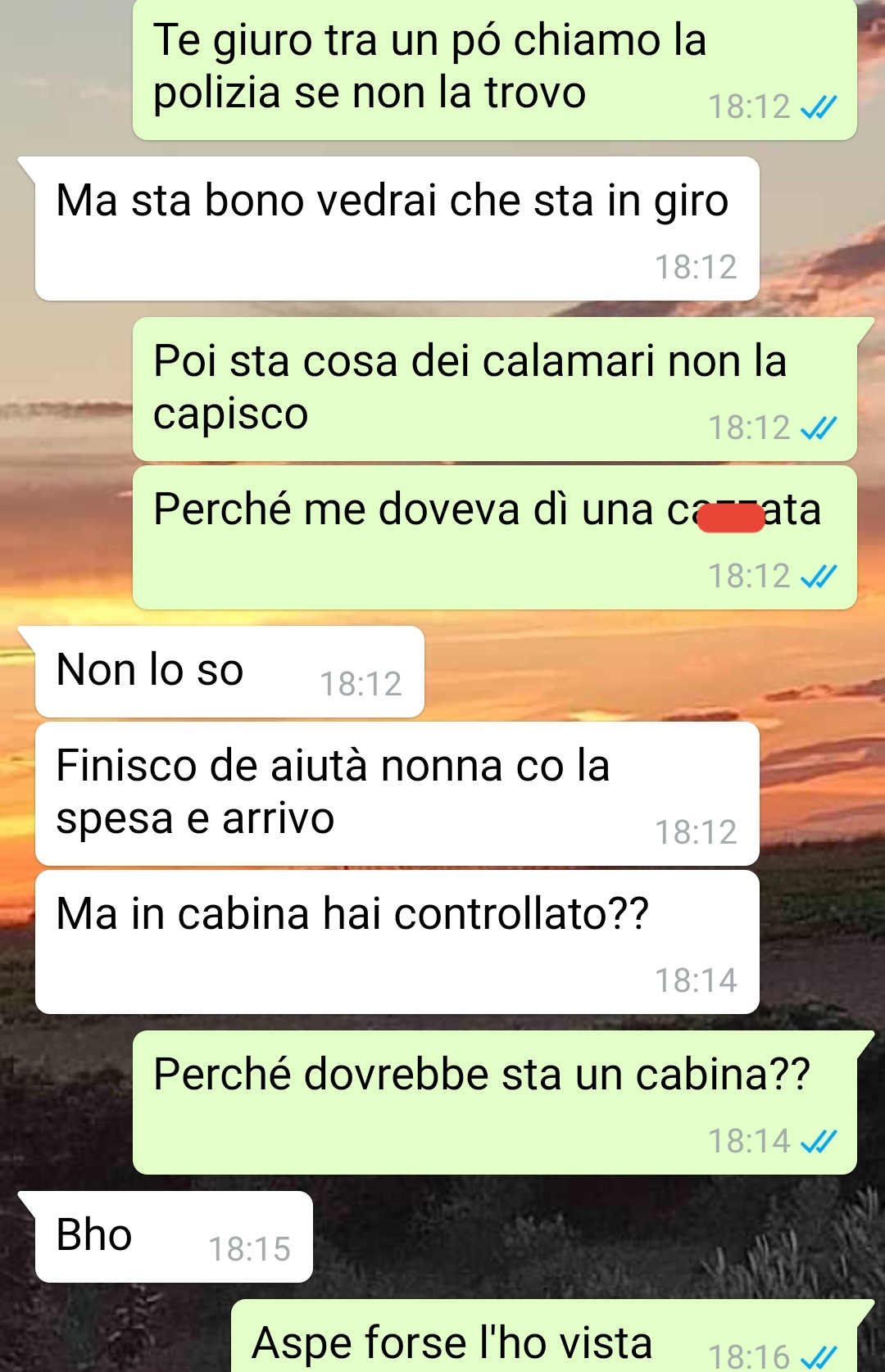Select the 'Aspe forse l'ho vista' message
Screen dimensions: 885x1372
[x=544, y=1336]
